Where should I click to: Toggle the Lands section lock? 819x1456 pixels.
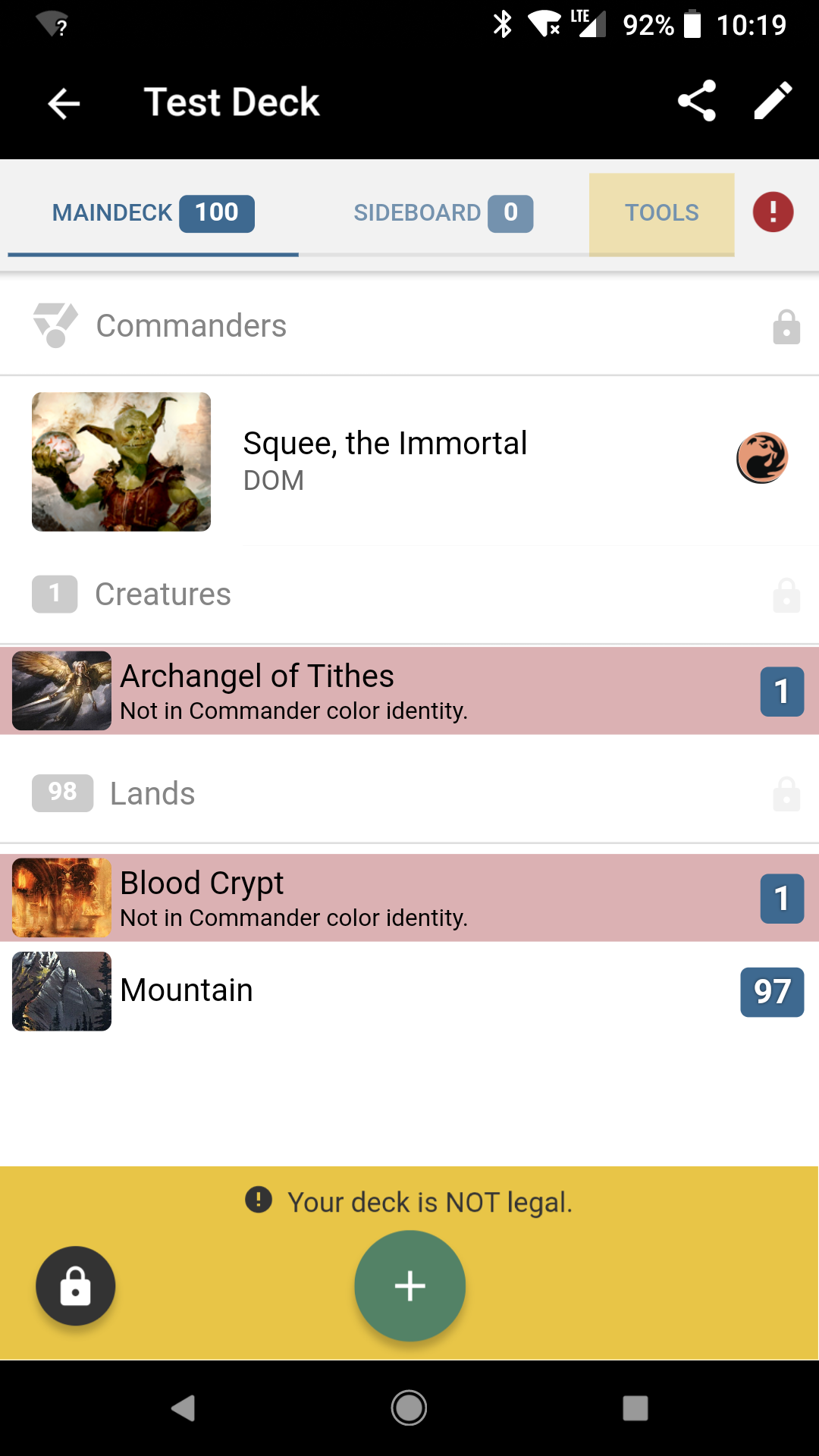786,794
